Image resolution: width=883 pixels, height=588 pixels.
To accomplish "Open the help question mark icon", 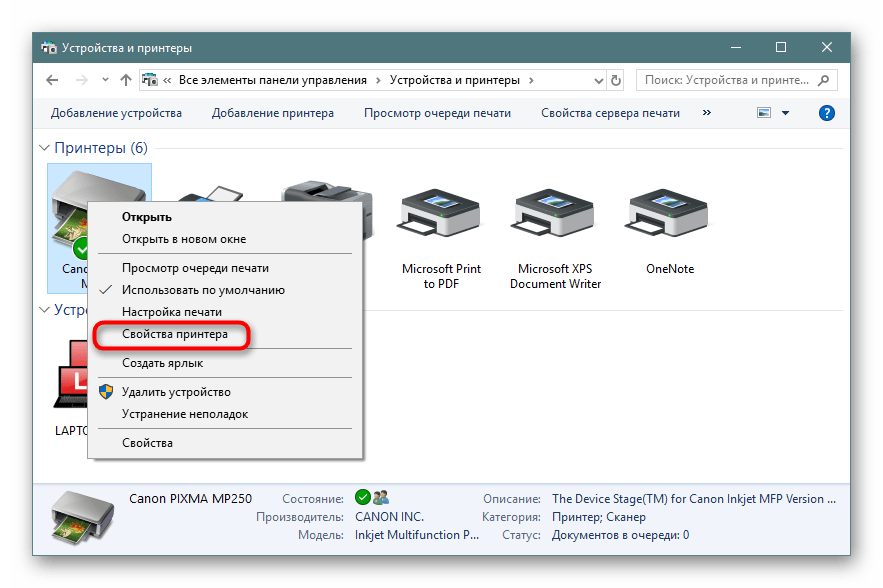I will [x=826, y=113].
